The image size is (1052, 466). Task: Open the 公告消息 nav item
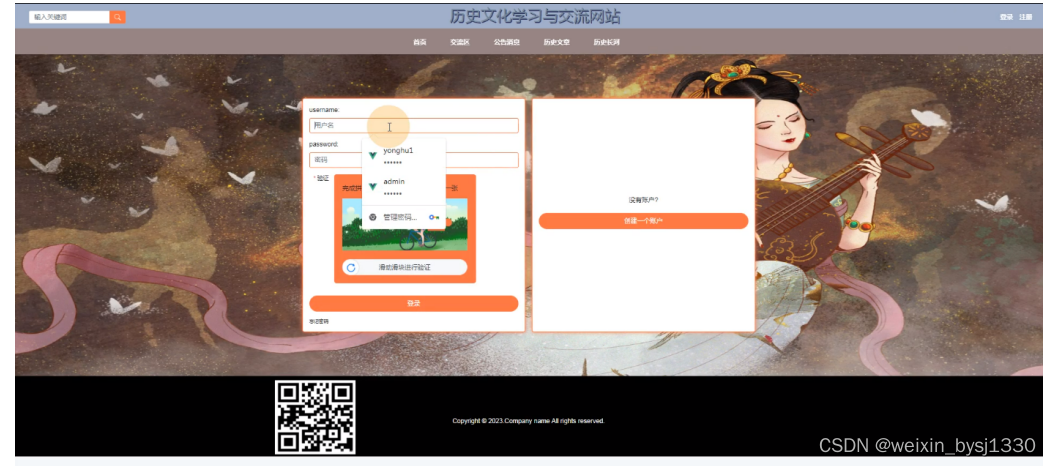(x=507, y=42)
